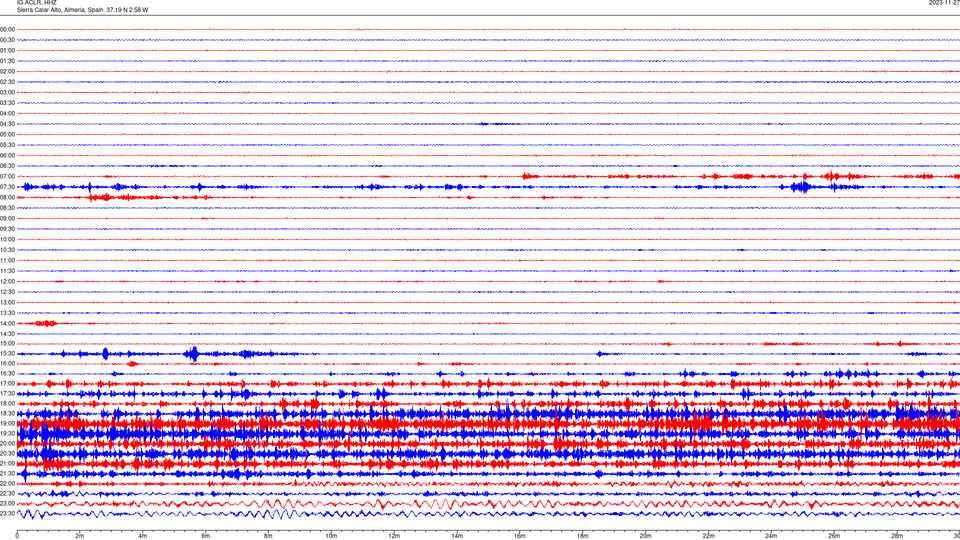This screenshot has height=540, width=960.
Task: Click the 17:30 time row label
Action: (x=7, y=393)
